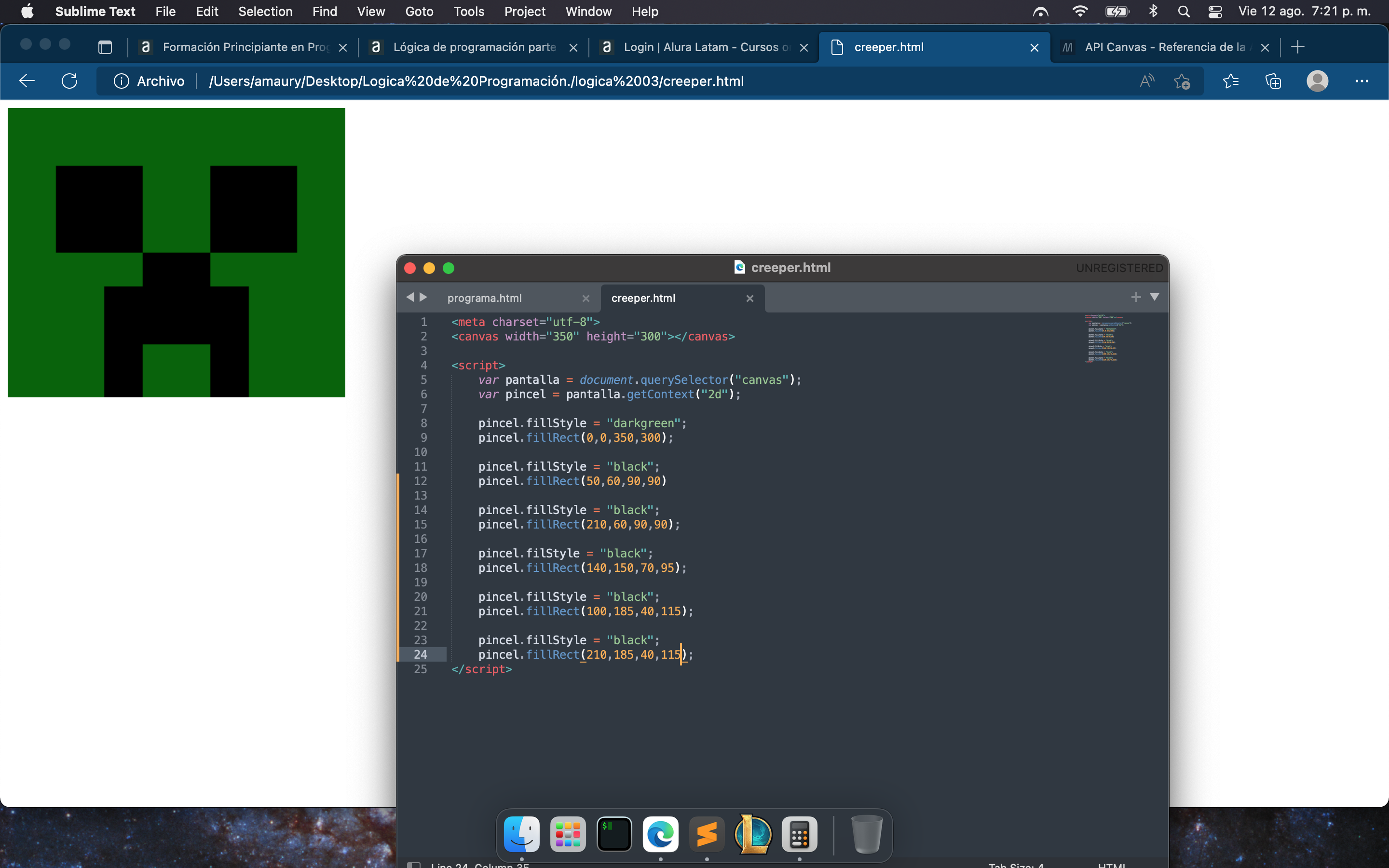Open the browser profile avatar

coord(1317,81)
